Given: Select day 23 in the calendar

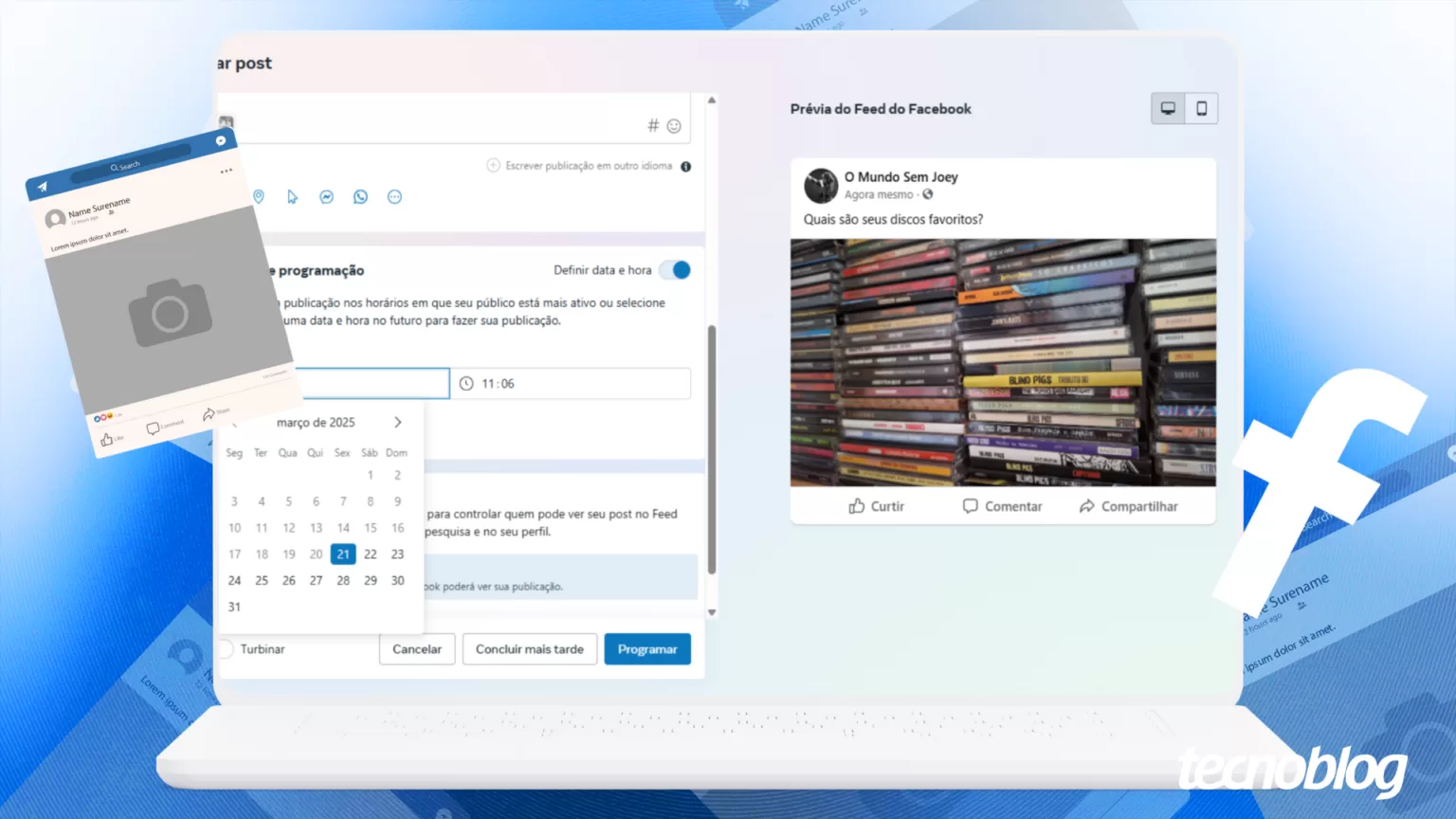Looking at the screenshot, I should coord(397,554).
